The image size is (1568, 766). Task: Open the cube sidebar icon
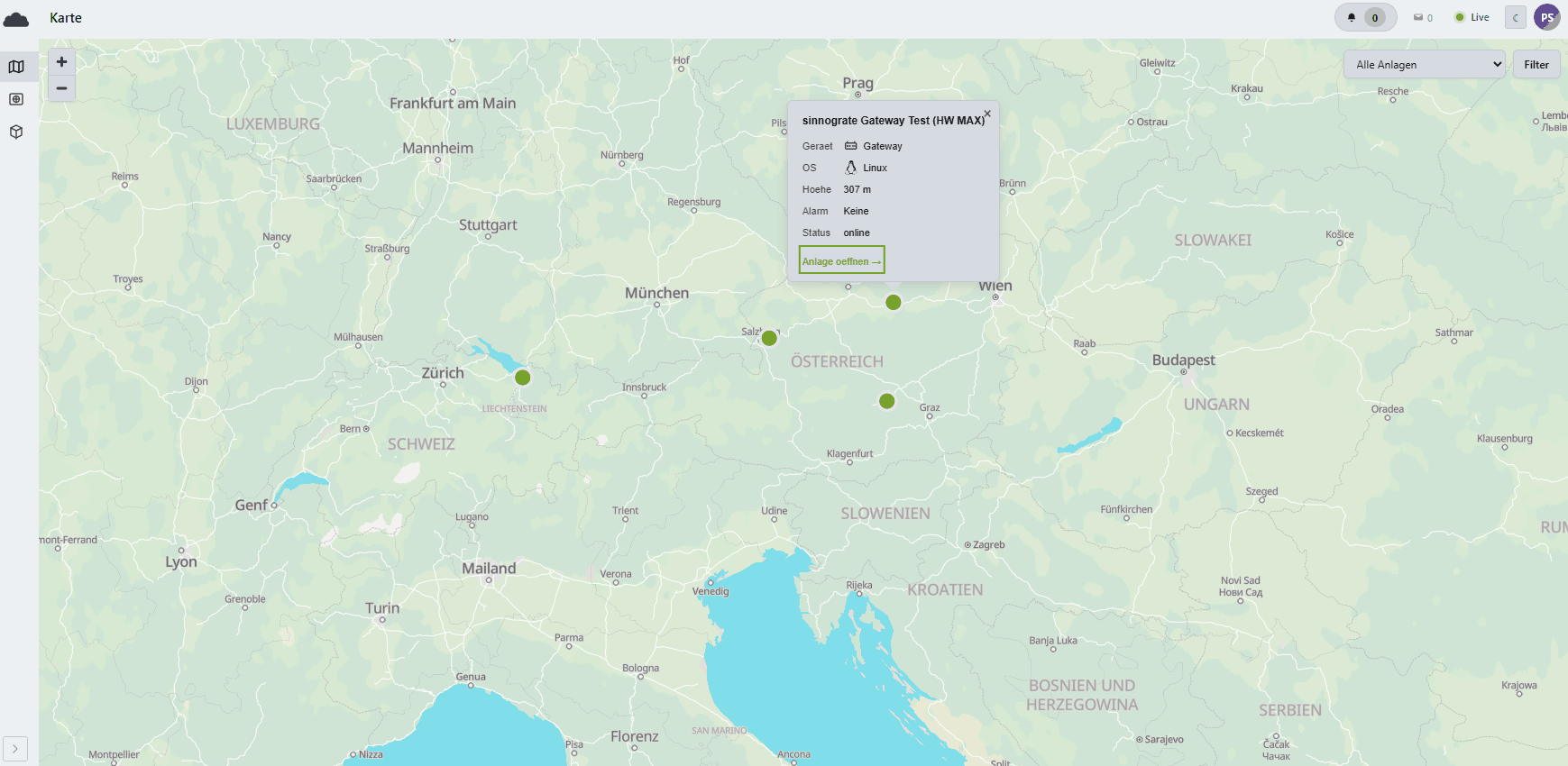16,132
